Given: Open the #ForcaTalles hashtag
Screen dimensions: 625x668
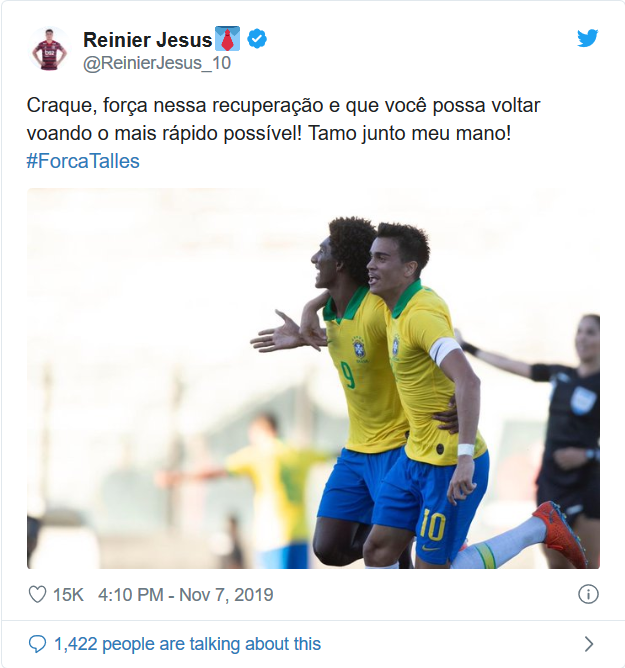Looking at the screenshot, I should [x=83, y=161].
